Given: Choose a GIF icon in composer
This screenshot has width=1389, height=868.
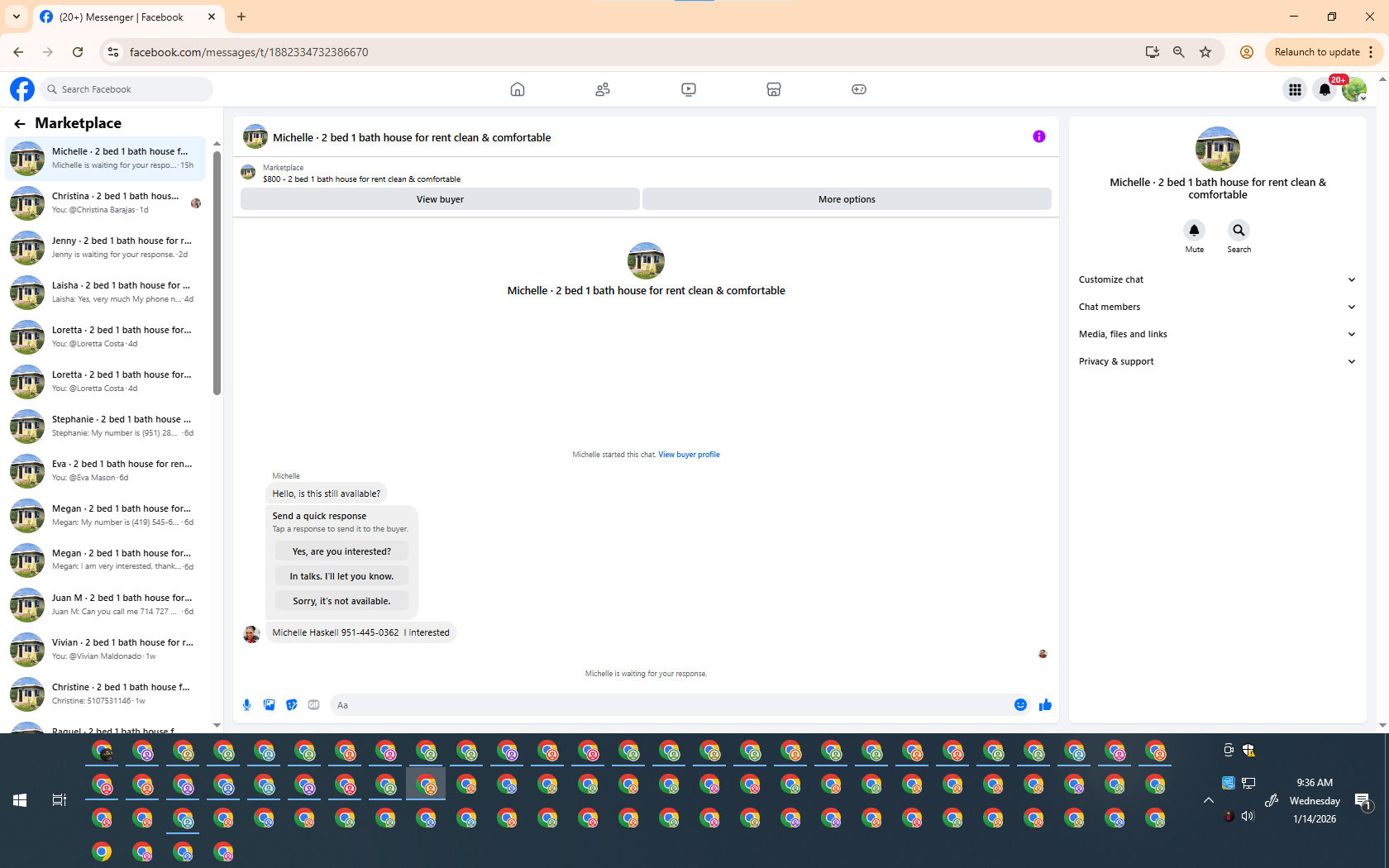Looking at the screenshot, I should (314, 705).
